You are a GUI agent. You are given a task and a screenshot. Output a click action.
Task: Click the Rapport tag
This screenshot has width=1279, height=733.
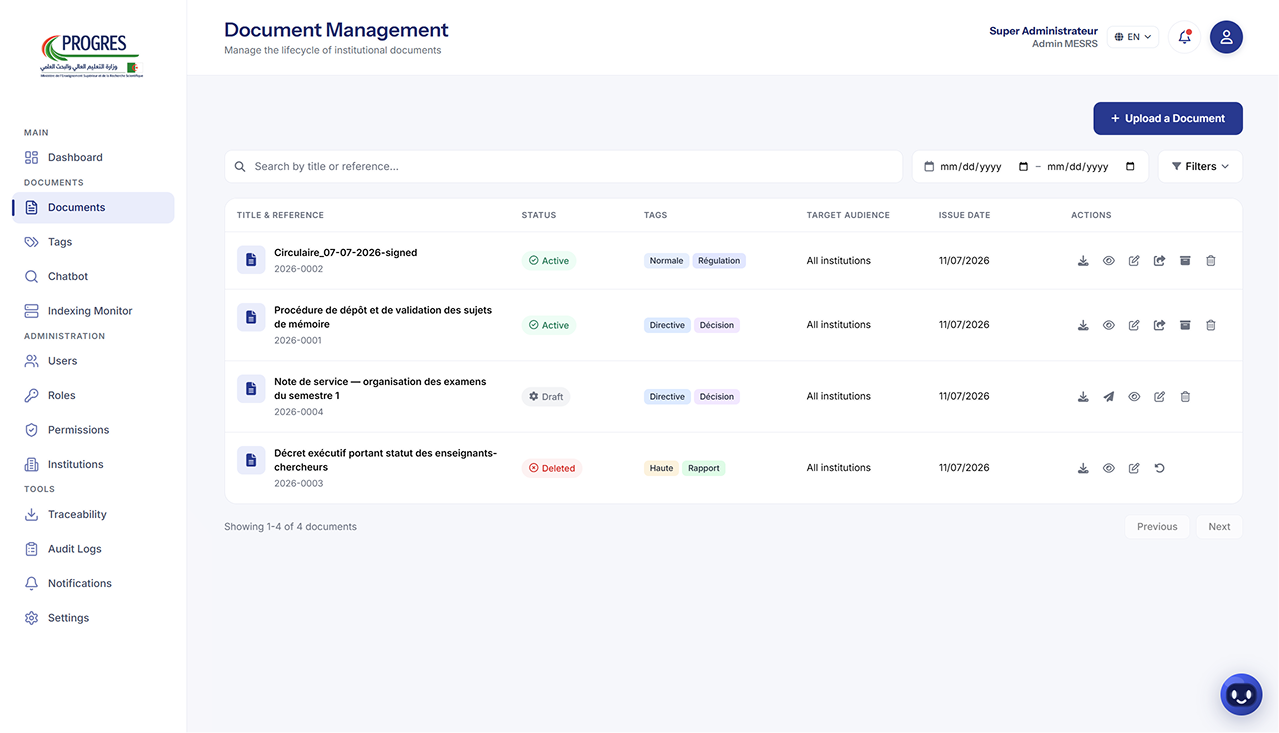point(704,468)
